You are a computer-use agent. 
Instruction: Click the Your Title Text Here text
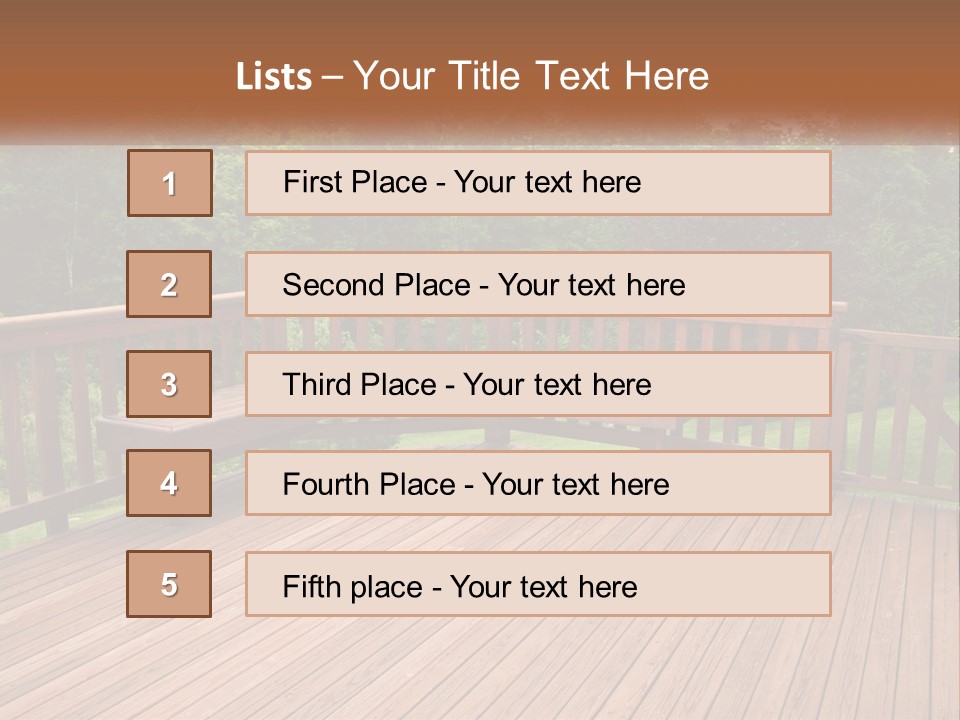point(531,76)
